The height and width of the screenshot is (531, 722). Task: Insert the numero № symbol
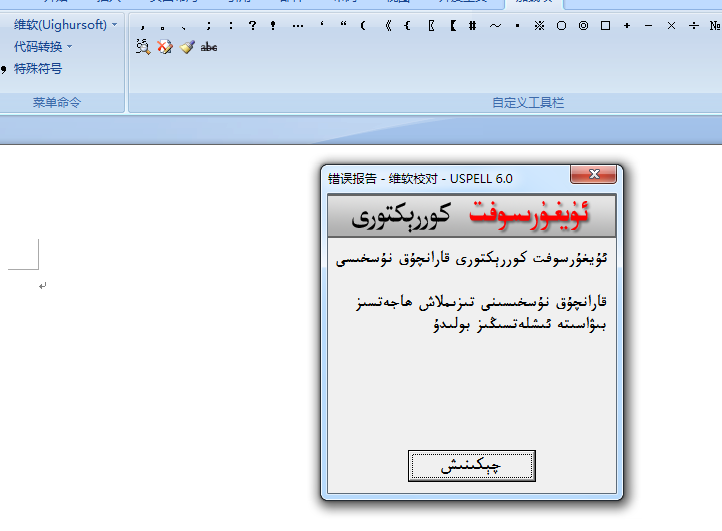pos(714,25)
